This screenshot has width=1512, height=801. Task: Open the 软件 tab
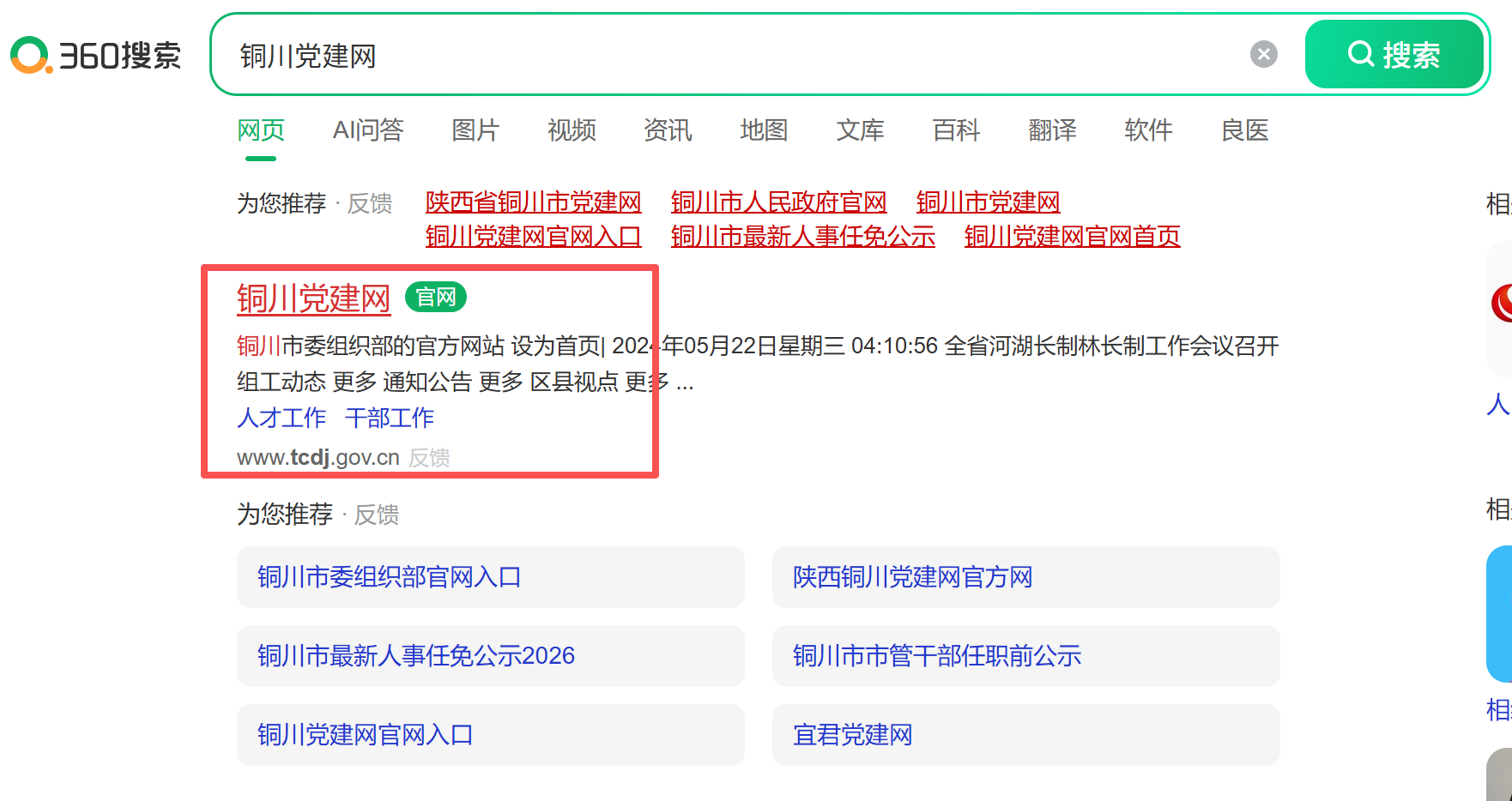click(x=1148, y=130)
